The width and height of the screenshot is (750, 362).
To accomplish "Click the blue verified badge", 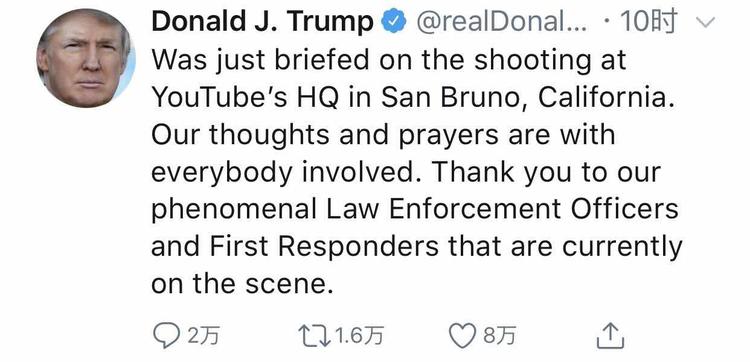I will [x=394, y=22].
